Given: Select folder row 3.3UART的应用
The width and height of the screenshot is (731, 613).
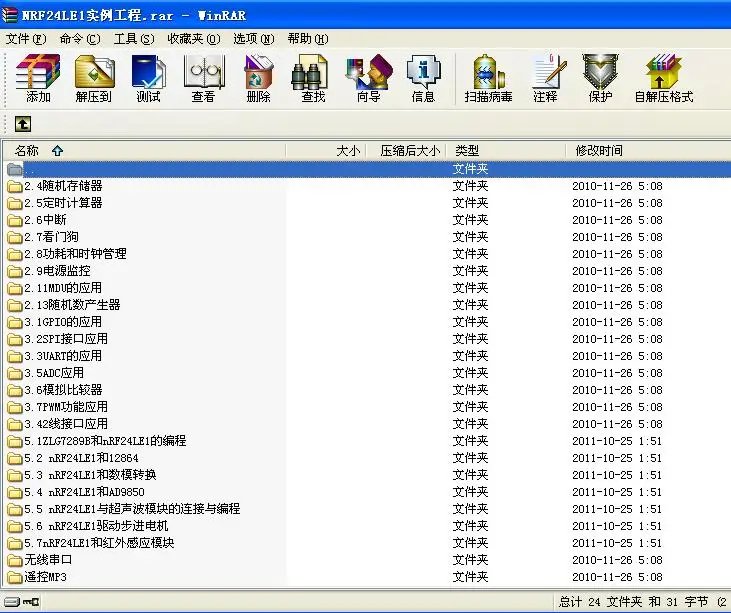Looking at the screenshot, I should tap(368, 356).
